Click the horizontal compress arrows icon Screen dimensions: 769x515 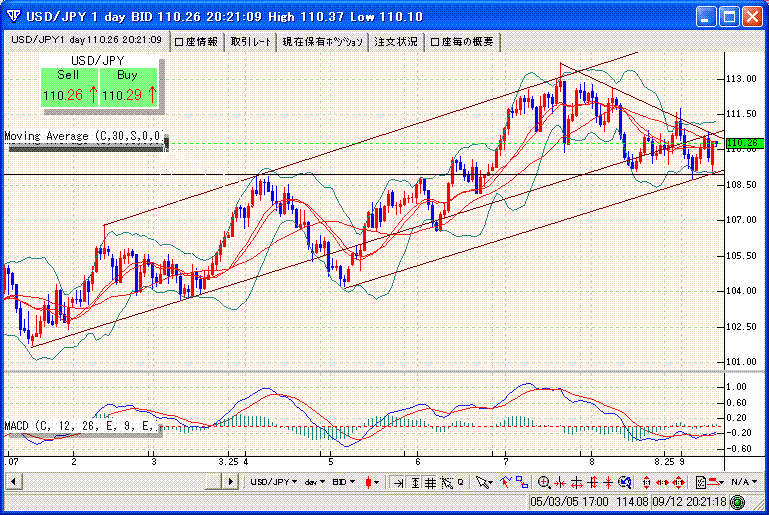pyautogui.click(x=560, y=483)
